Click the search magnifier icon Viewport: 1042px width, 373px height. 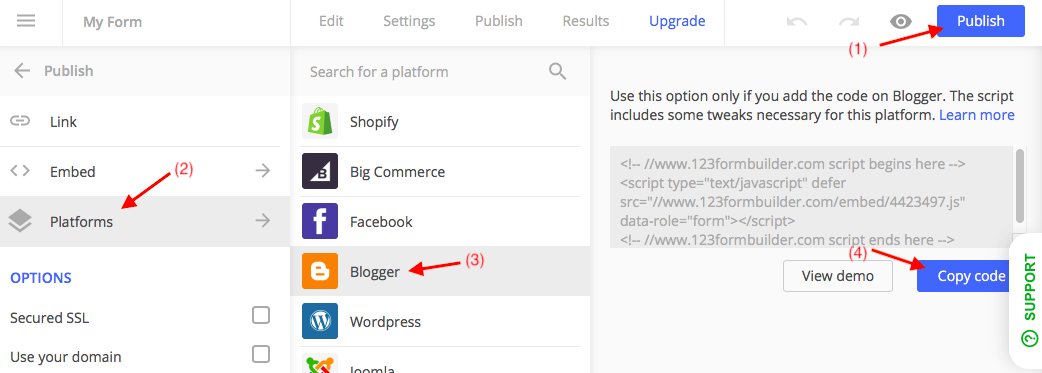pyautogui.click(x=557, y=71)
